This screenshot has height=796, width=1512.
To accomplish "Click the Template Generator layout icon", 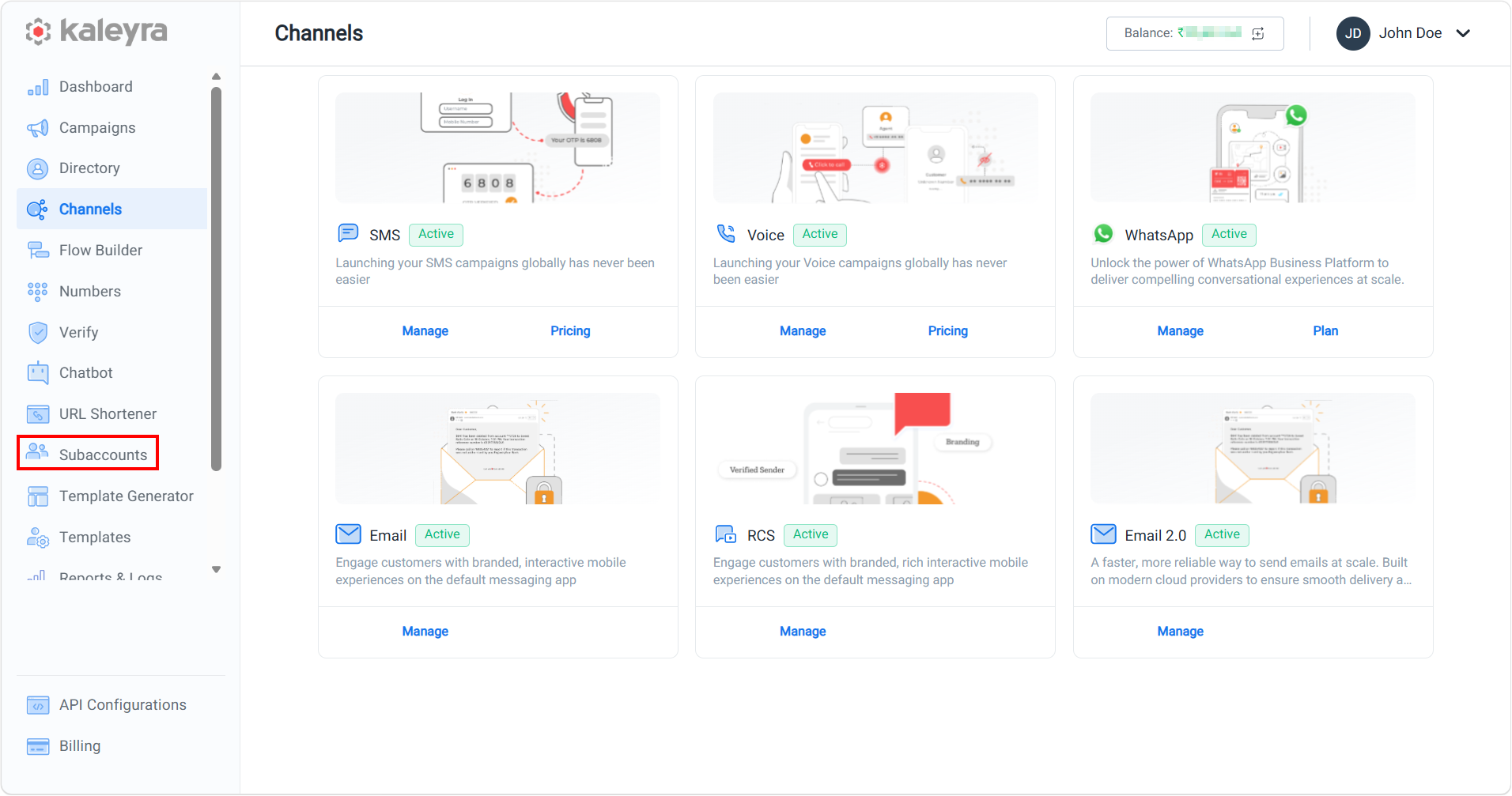I will pyautogui.click(x=38, y=496).
